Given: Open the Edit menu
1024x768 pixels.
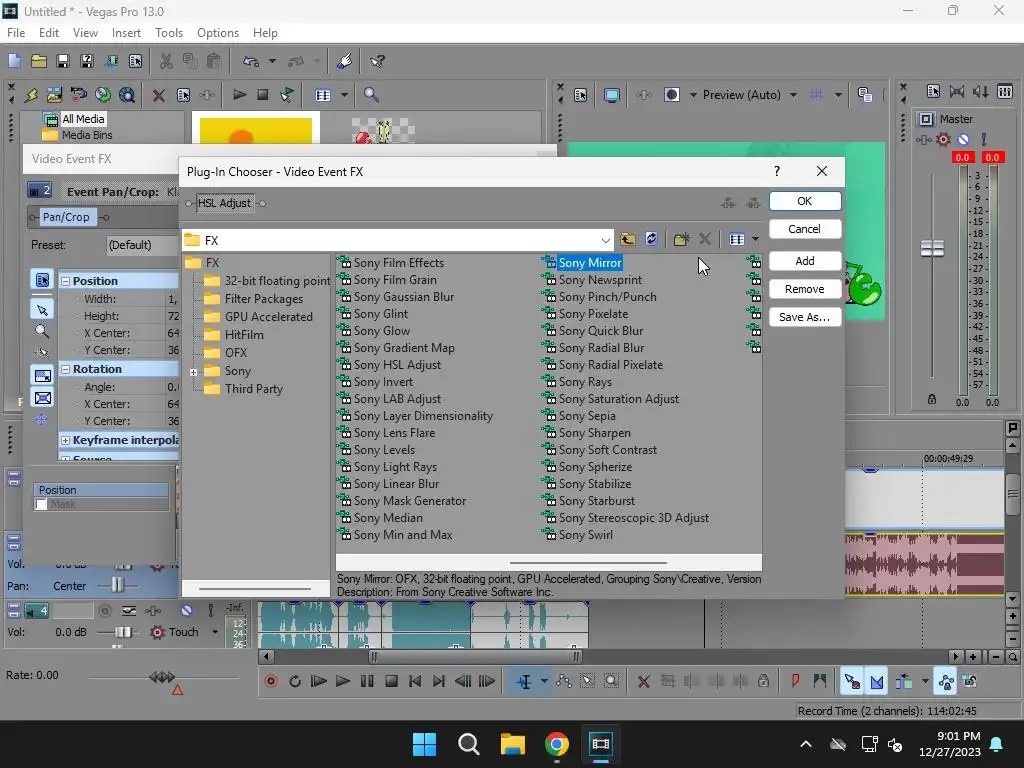Looking at the screenshot, I should pyautogui.click(x=49, y=33).
